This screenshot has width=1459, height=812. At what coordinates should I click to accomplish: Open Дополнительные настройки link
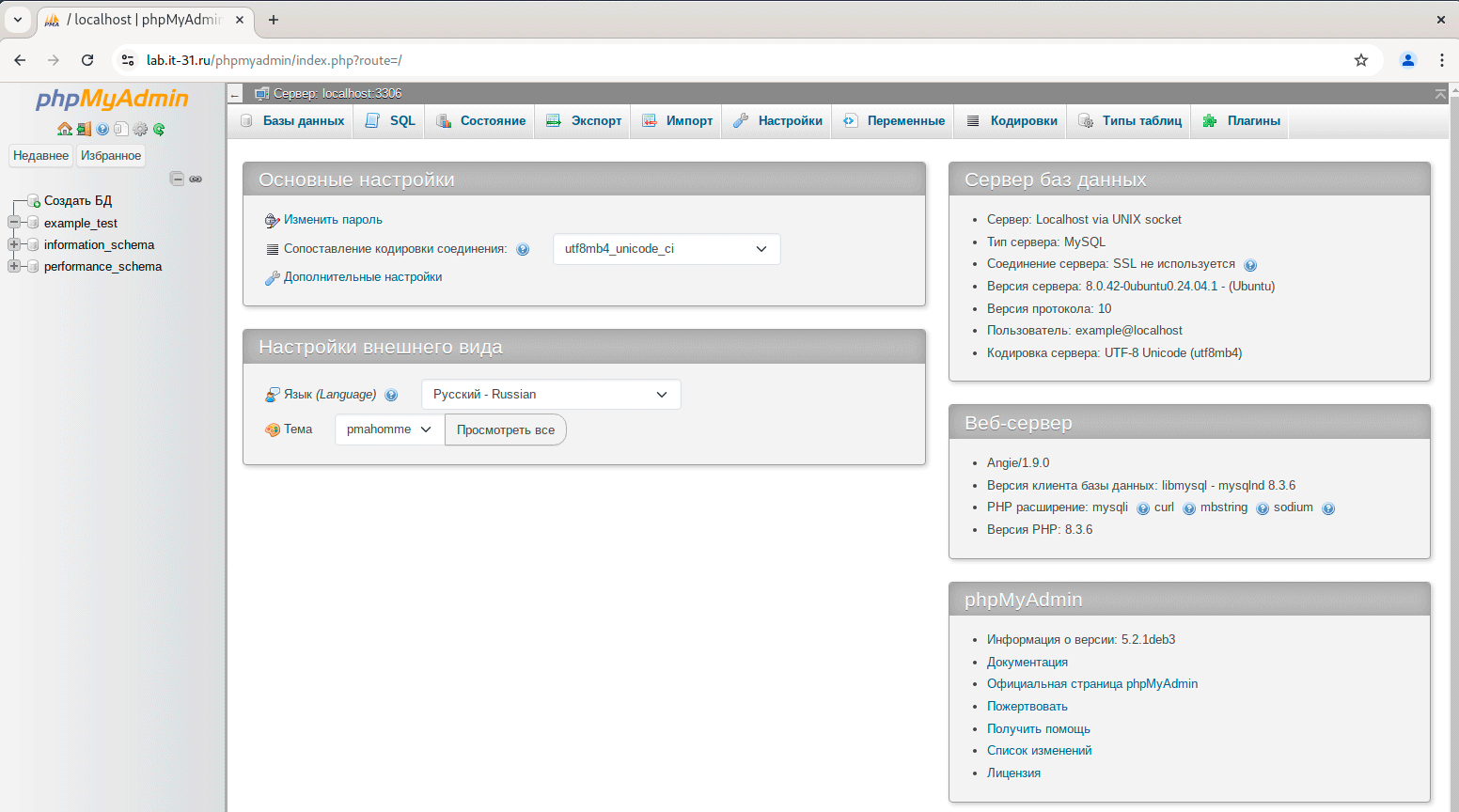363,277
